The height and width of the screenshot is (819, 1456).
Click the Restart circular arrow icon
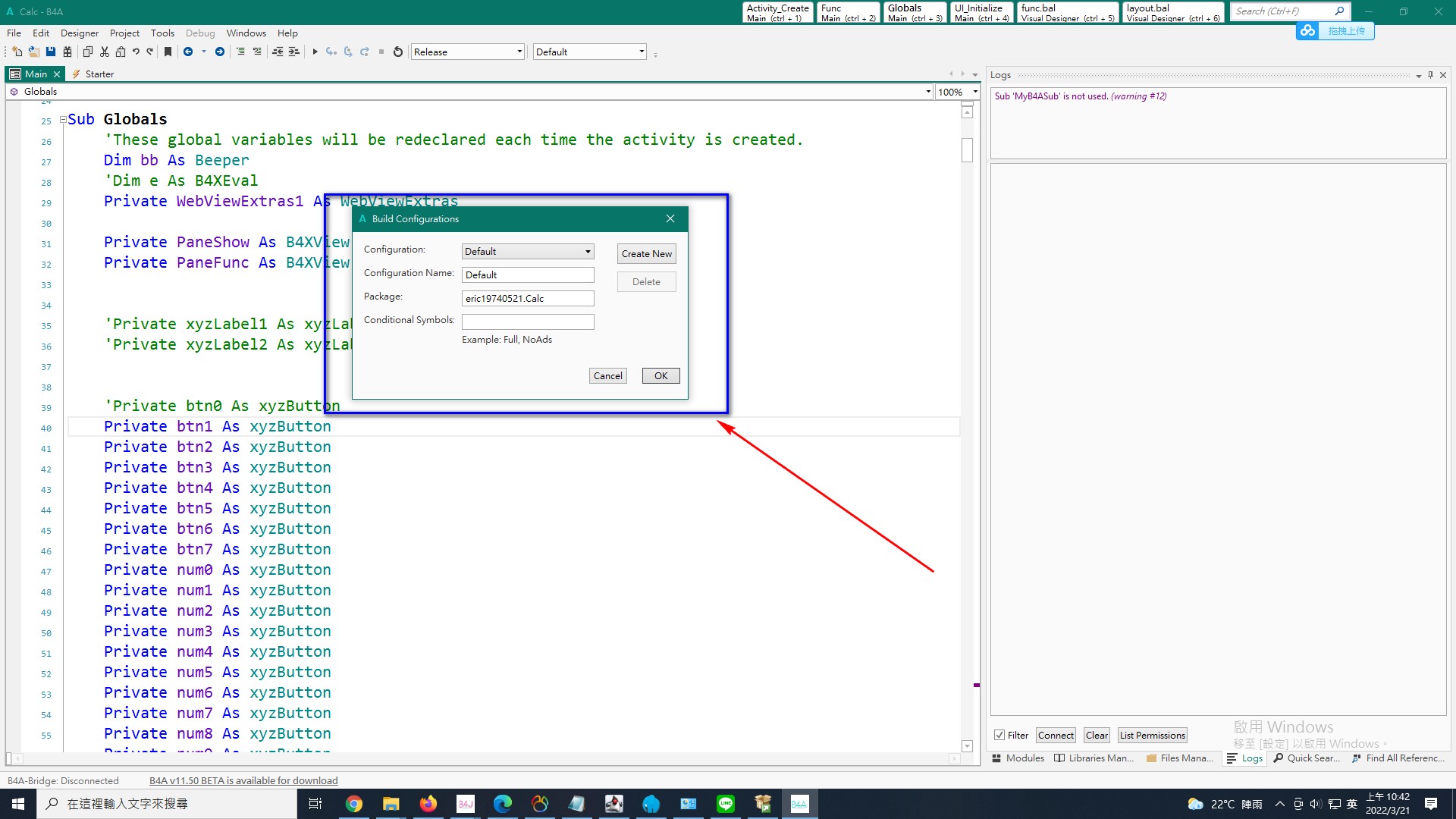pos(397,52)
